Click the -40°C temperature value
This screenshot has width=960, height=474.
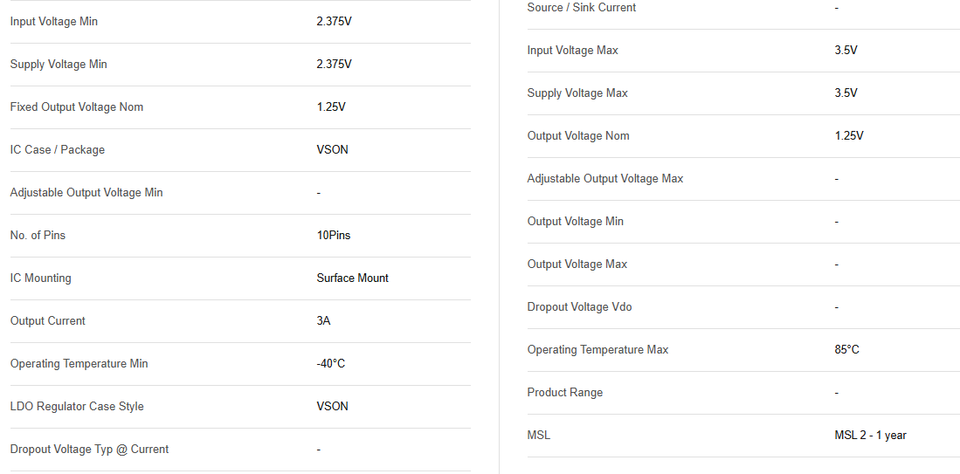click(x=330, y=364)
